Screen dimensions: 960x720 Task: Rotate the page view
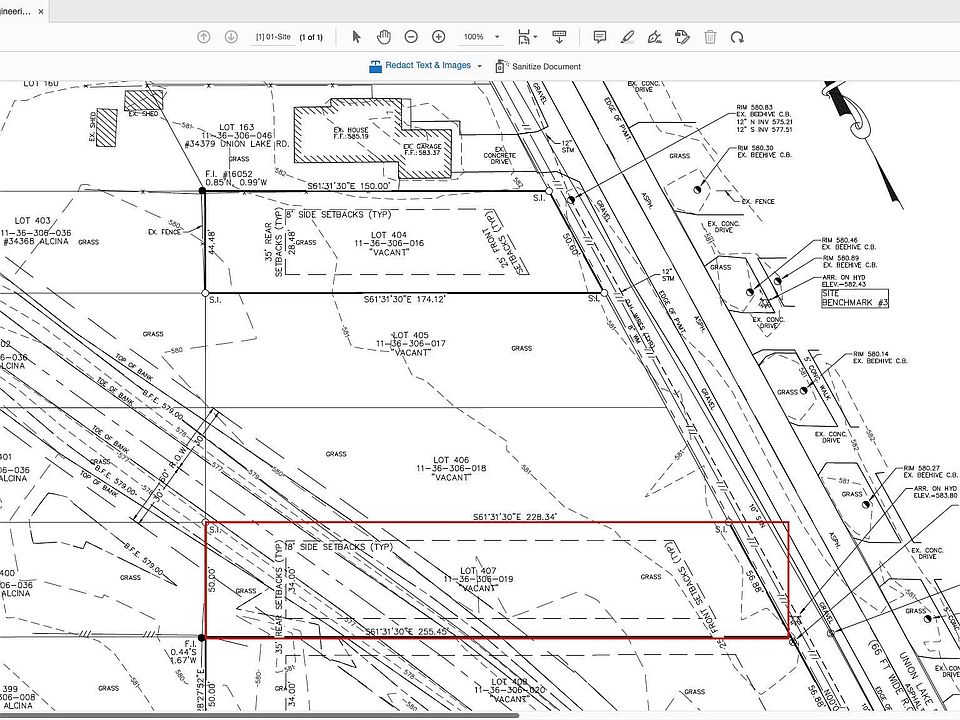[x=737, y=37]
